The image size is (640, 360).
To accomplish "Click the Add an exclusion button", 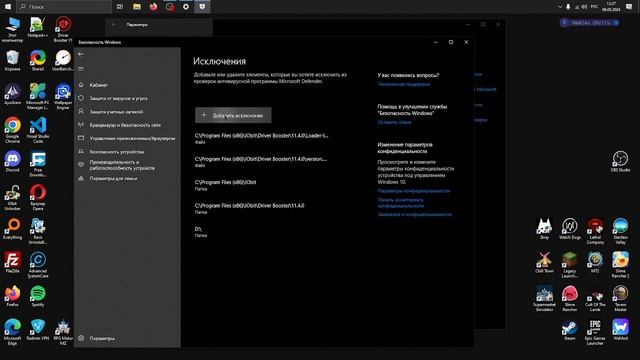I will tap(233, 116).
